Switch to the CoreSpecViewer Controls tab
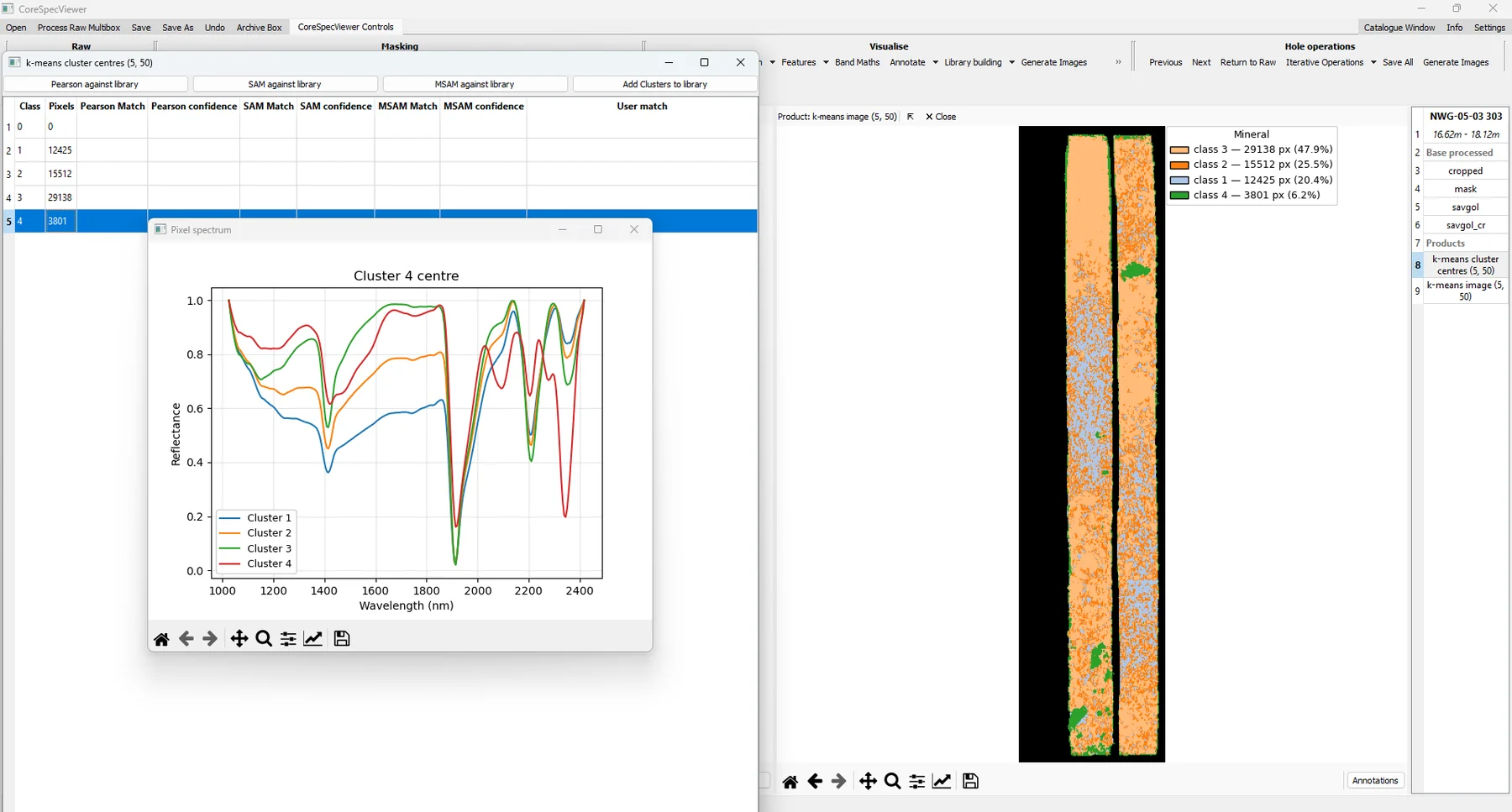The width and height of the screenshot is (1512, 812). pos(345,27)
